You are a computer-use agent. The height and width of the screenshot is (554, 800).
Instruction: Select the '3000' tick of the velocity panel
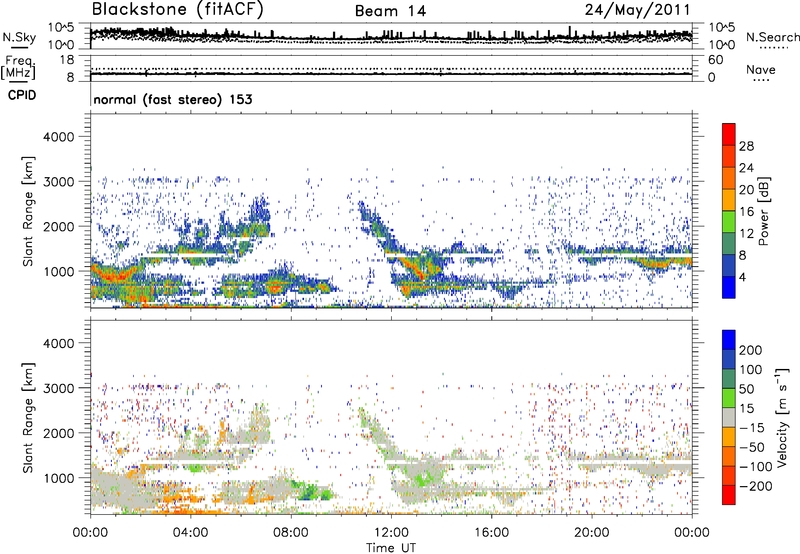point(58,388)
